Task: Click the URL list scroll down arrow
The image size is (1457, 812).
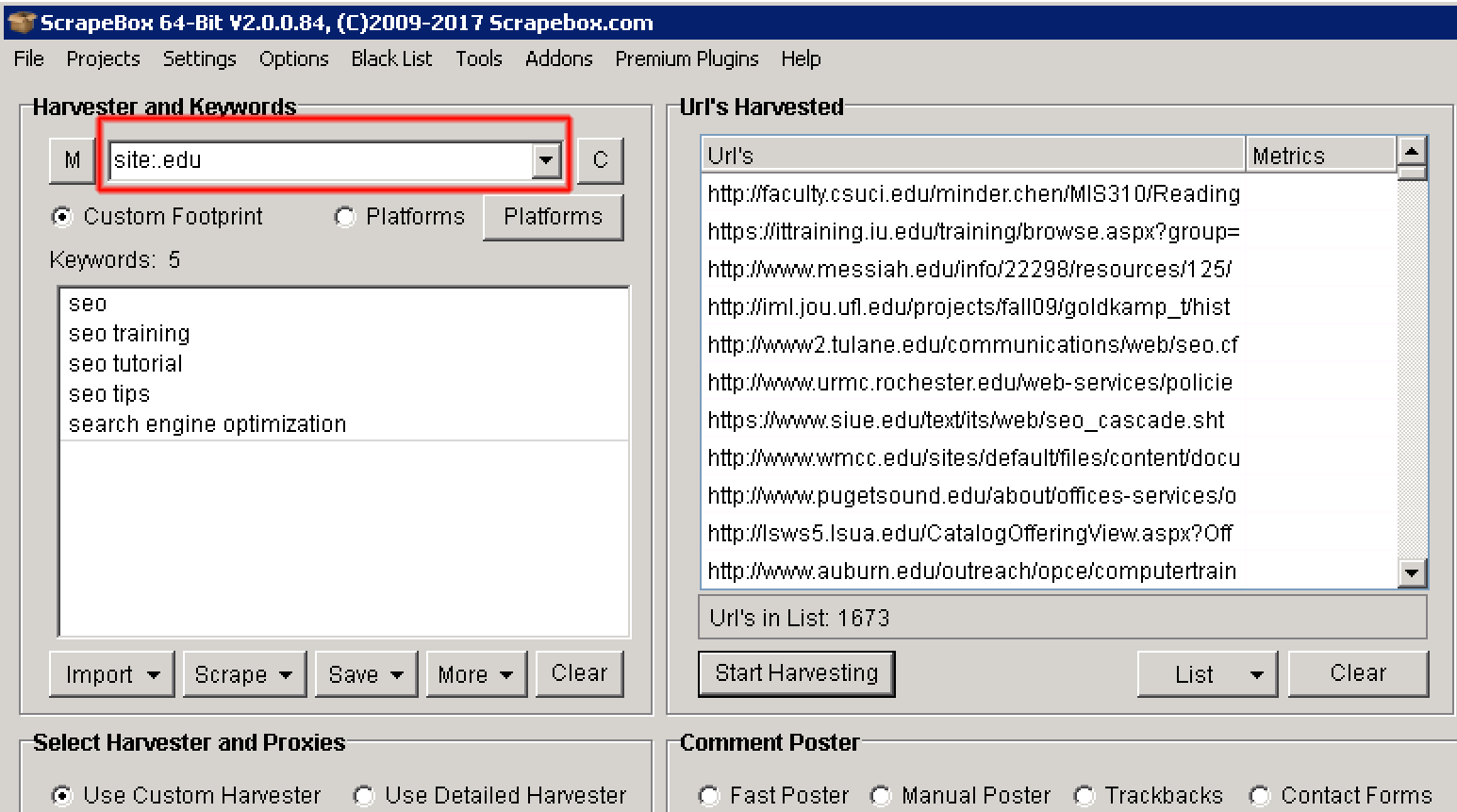Action: coord(1412,572)
